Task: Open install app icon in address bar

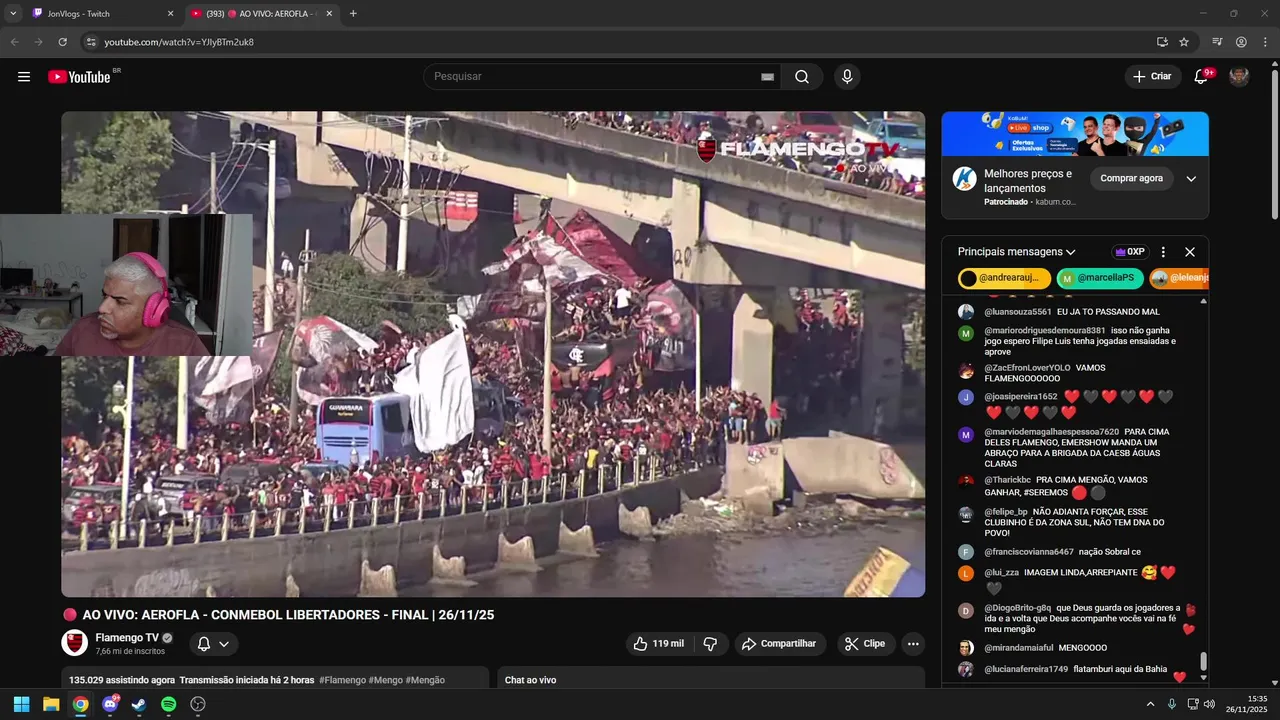Action: pos(1162,42)
